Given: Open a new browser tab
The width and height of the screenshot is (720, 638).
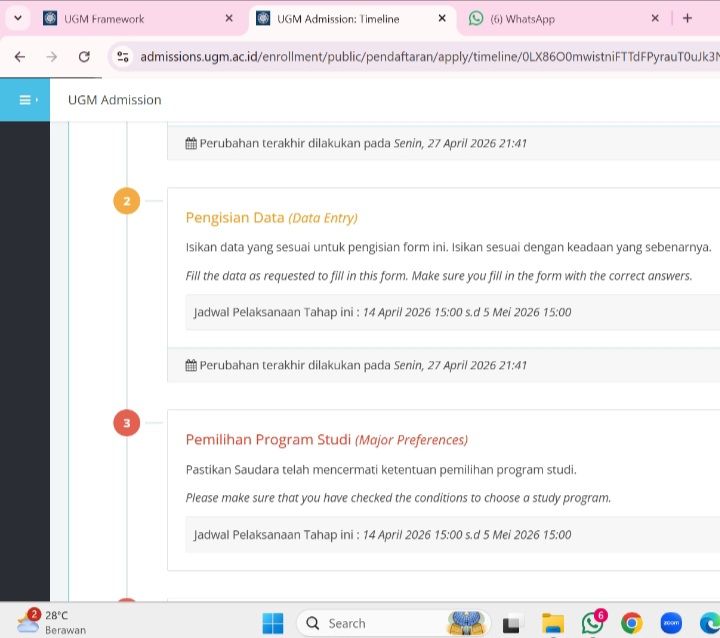Looking at the screenshot, I should [x=687, y=18].
